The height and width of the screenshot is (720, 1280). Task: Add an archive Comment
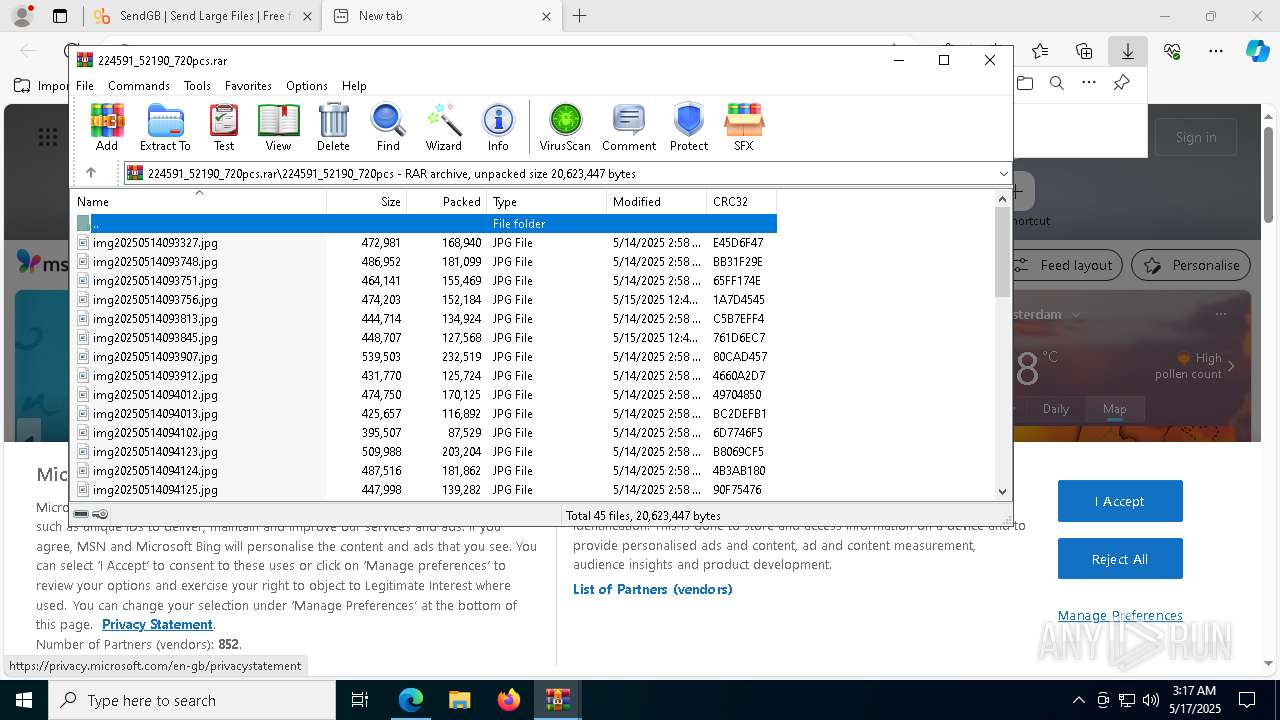tap(629, 127)
